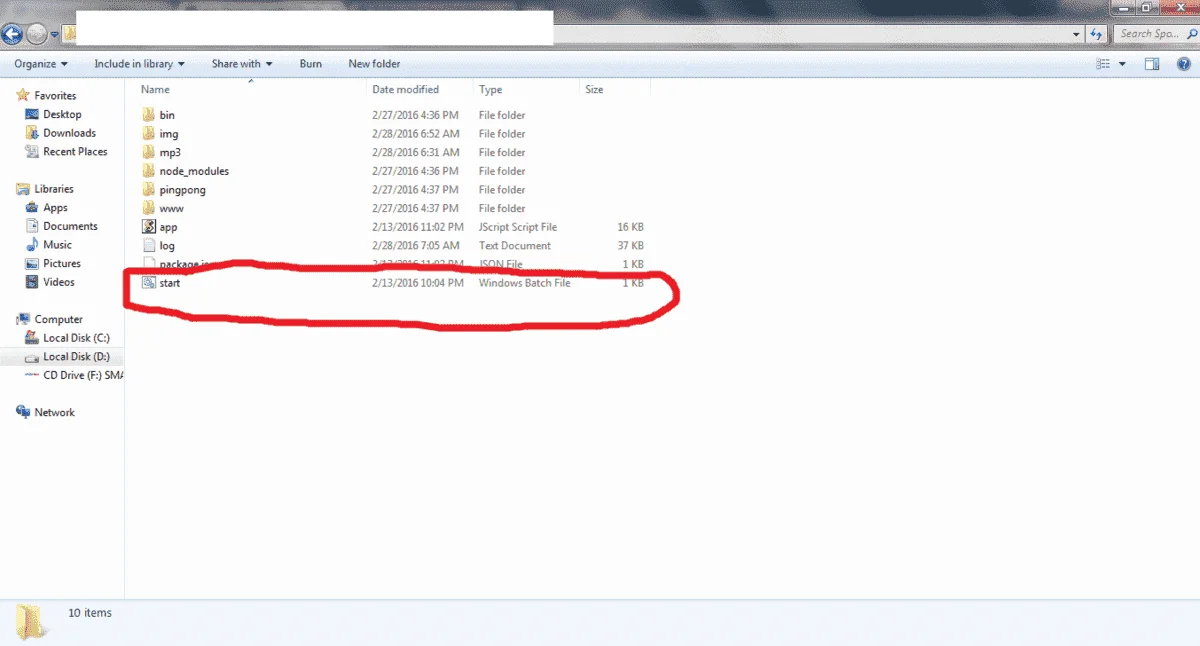
Task: Select the log text document
Action: 167,246
